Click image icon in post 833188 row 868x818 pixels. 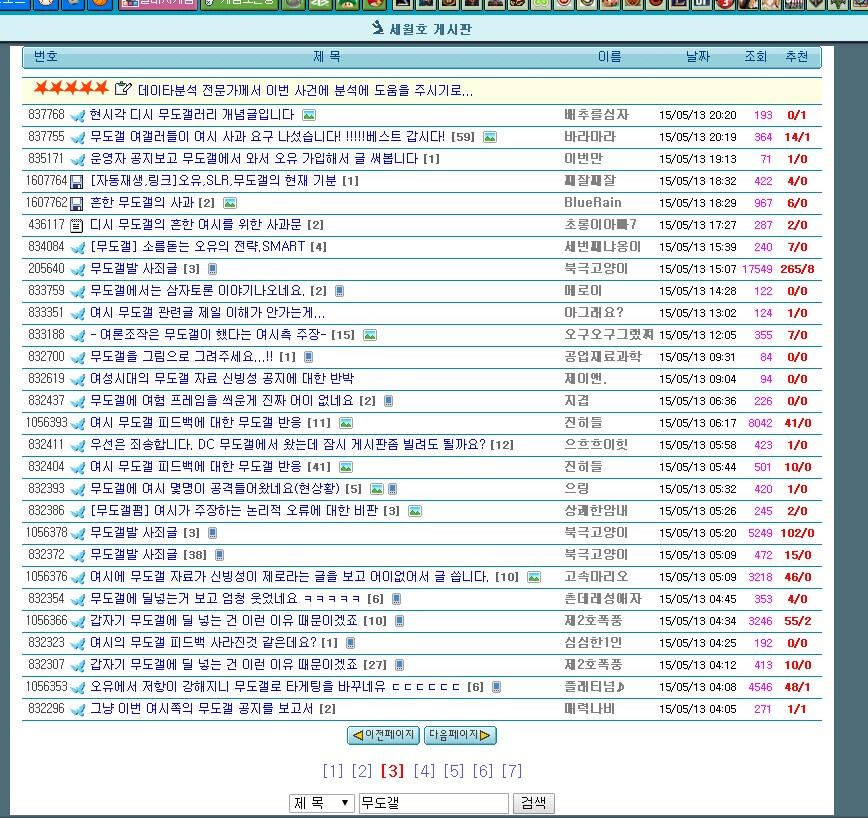[370, 335]
